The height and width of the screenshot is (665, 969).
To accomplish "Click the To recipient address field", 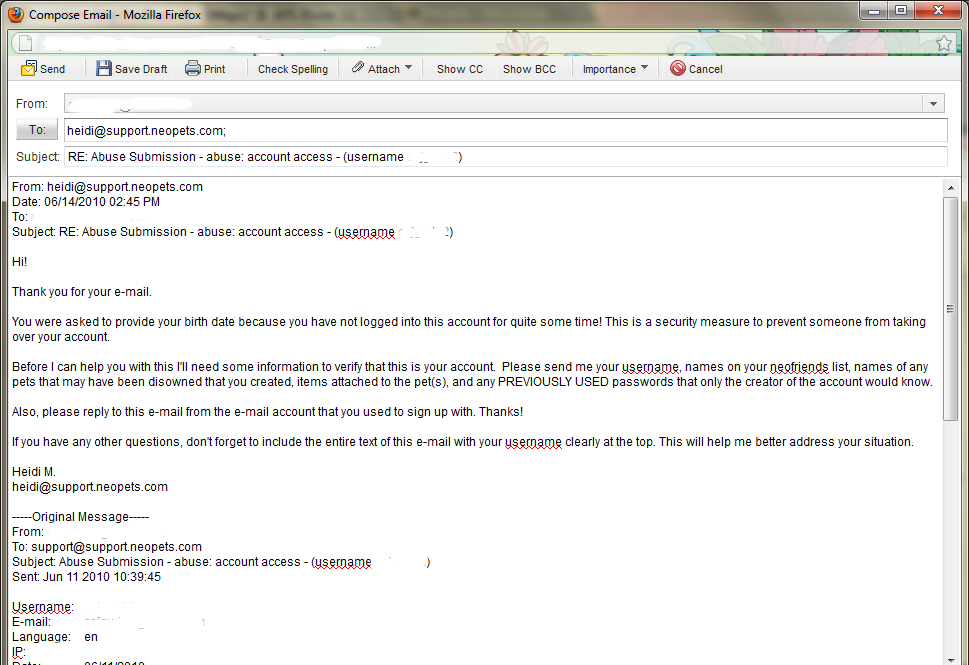I will point(506,130).
